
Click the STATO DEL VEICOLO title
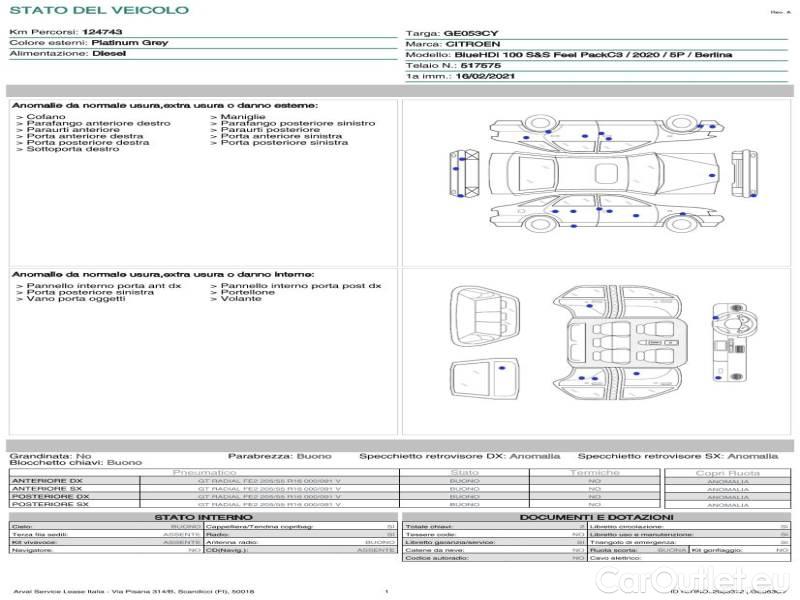click(x=98, y=10)
